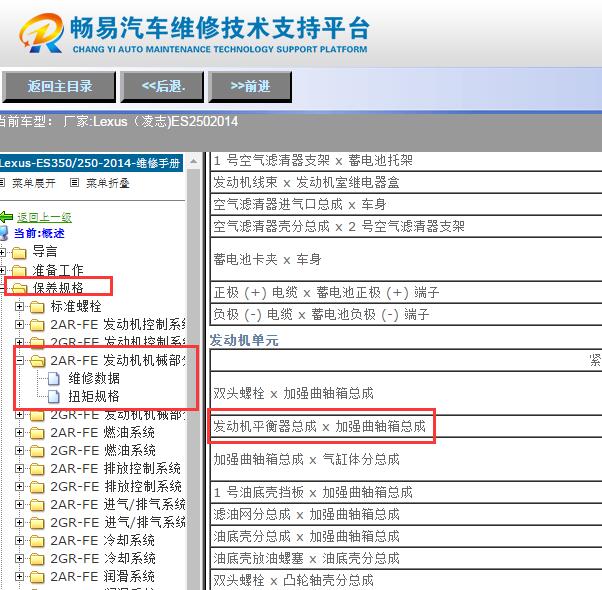
Task: Select the 2AR-FE 冷却系统 tree item
Action: point(103,540)
